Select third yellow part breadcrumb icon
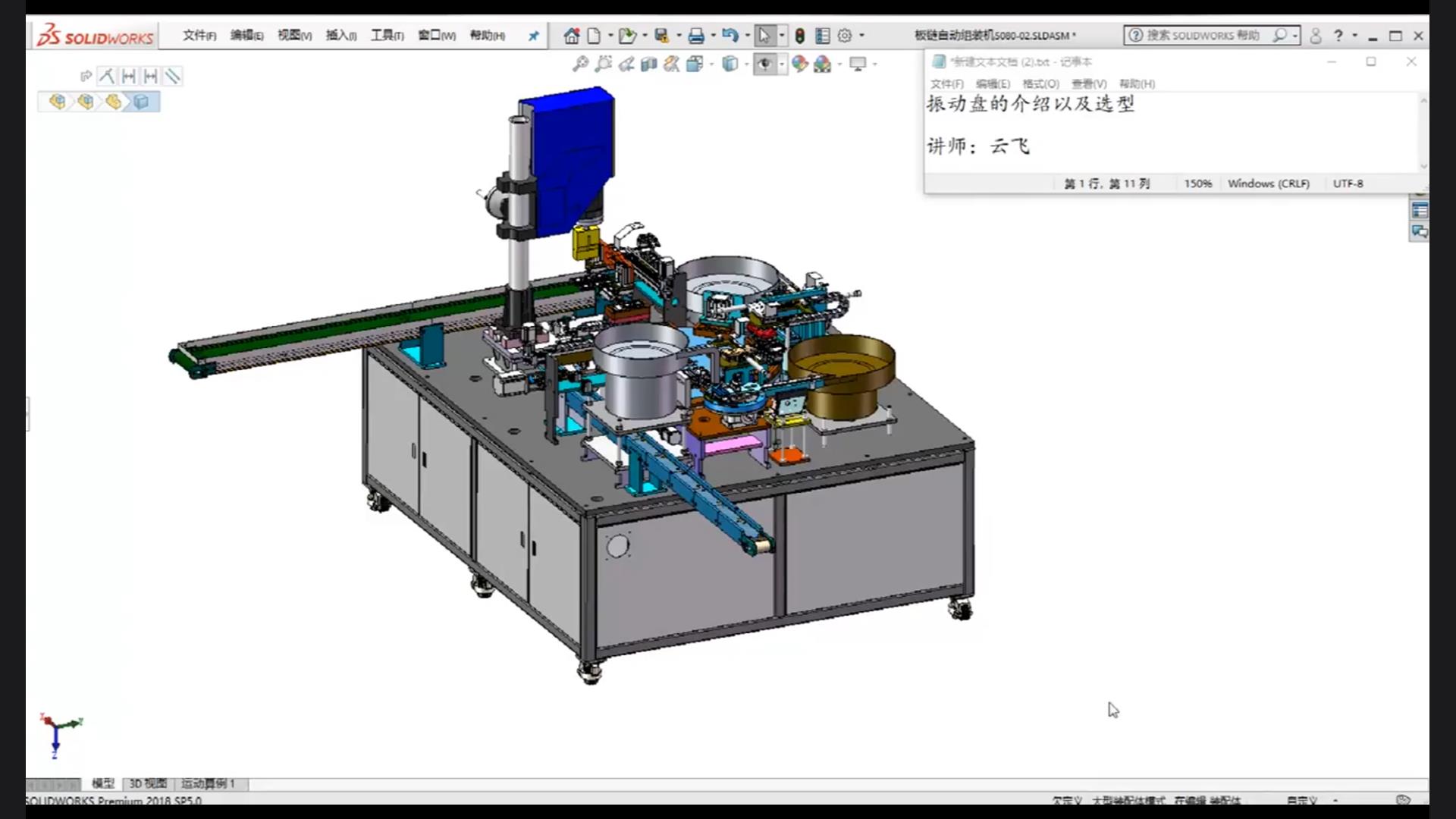Image resolution: width=1456 pixels, height=819 pixels. [x=113, y=102]
